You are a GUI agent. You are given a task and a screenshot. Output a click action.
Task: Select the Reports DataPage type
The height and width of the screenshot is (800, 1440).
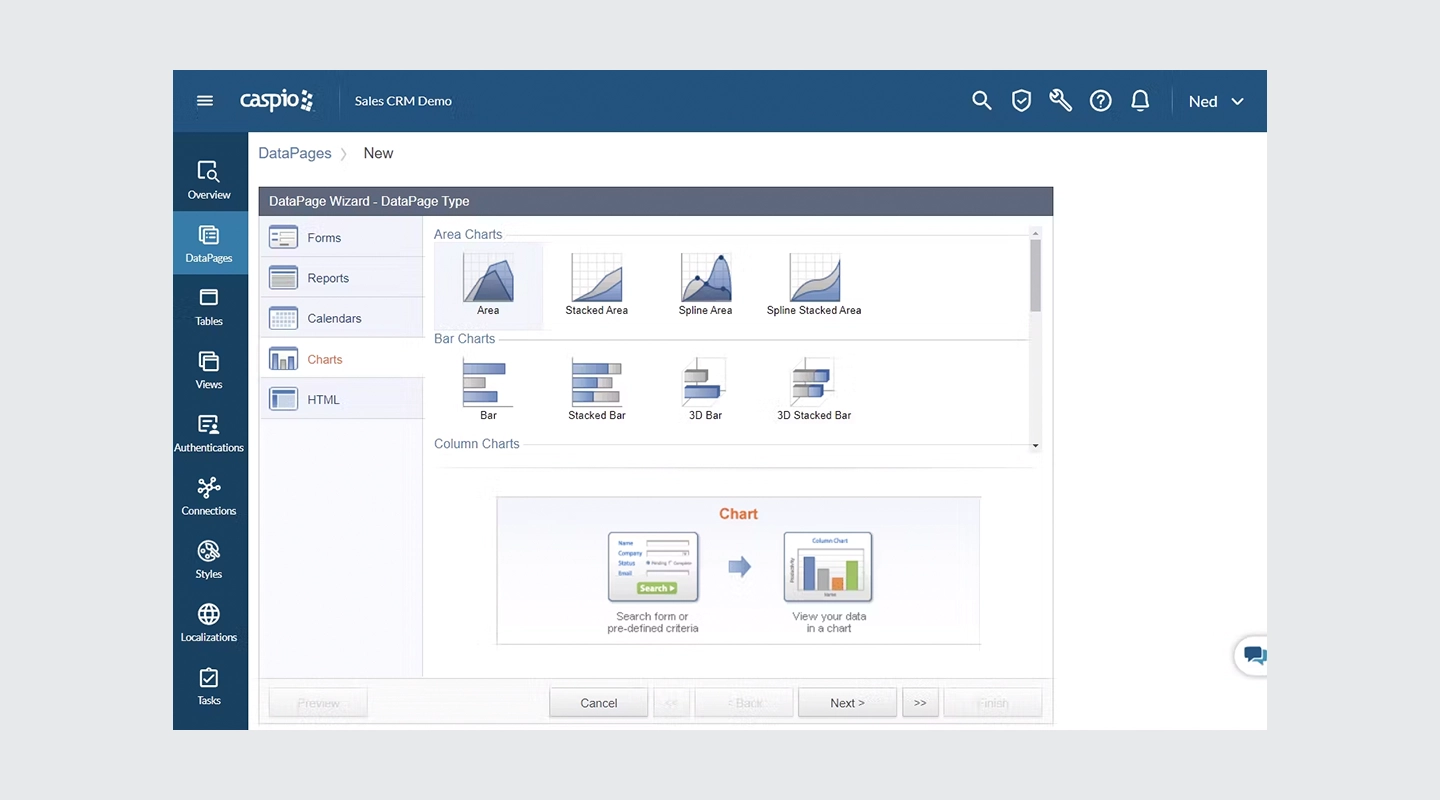(341, 277)
